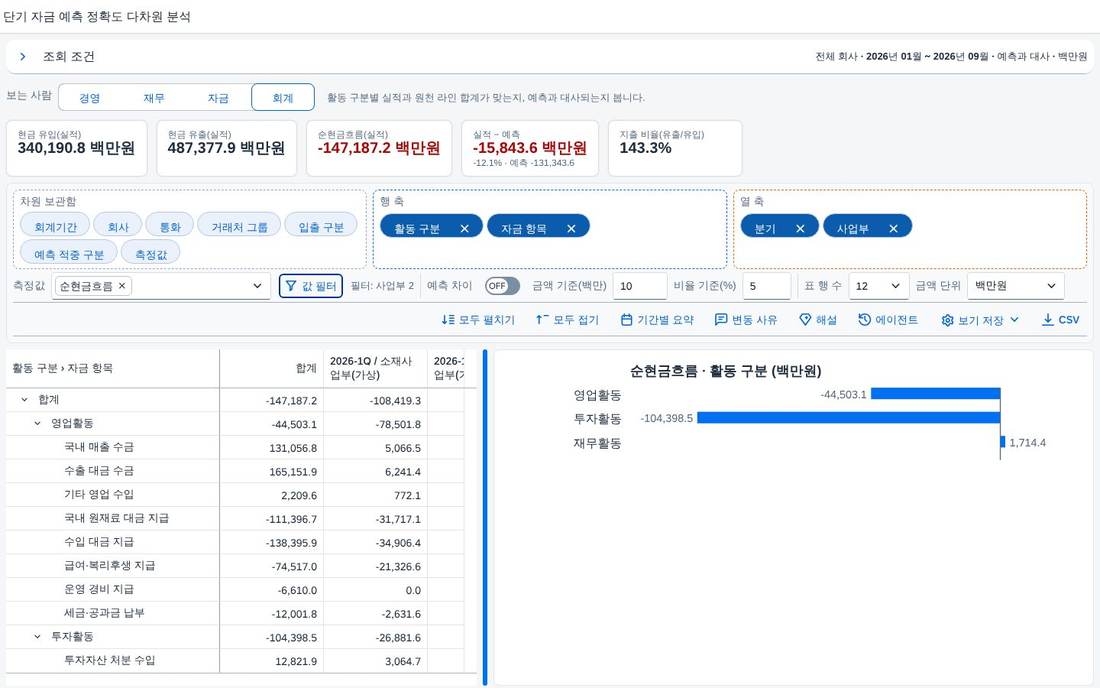1100x688 pixels.
Task: Click the 필터: 사업부 2 indicator
Action: tap(382, 286)
